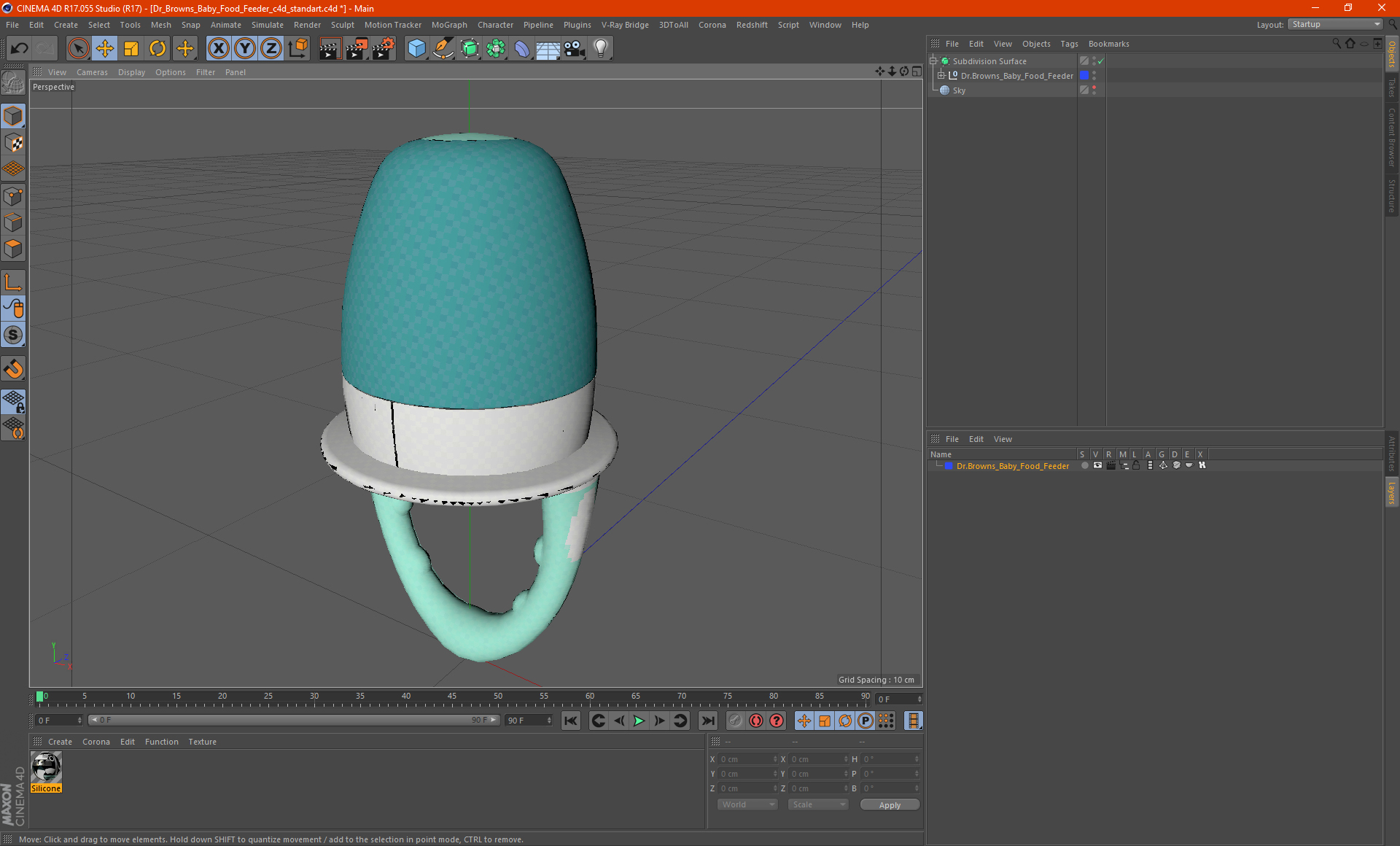The image size is (1400, 846).
Task: Add a Light object bulb icon
Action: pos(601,49)
